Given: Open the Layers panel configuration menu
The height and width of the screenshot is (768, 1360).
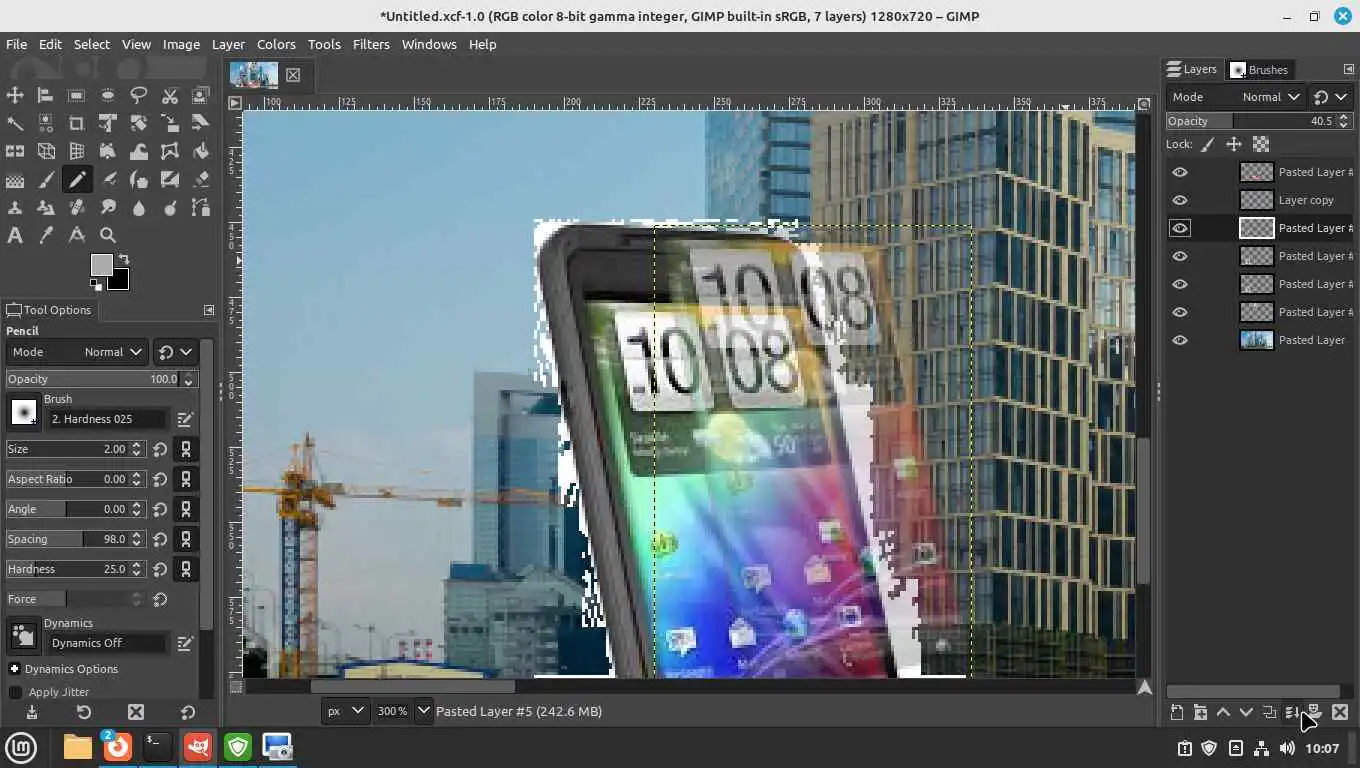Looking at the screenshot, I should 1348,69.
